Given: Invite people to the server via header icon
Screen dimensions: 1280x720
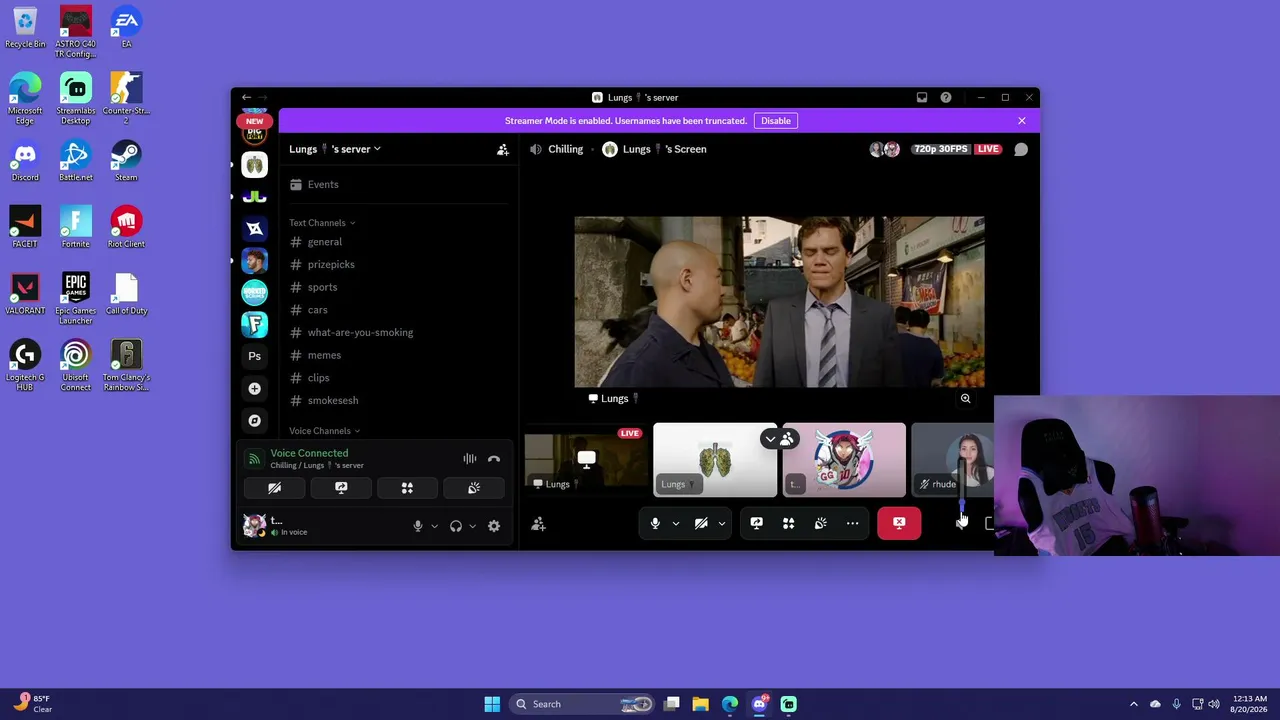Looking at the screenshot, I should click(503, 149).
